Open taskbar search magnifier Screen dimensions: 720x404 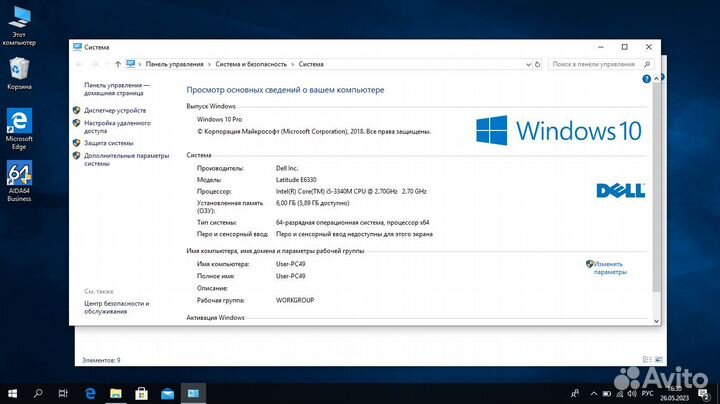click(x=38, y=393)
